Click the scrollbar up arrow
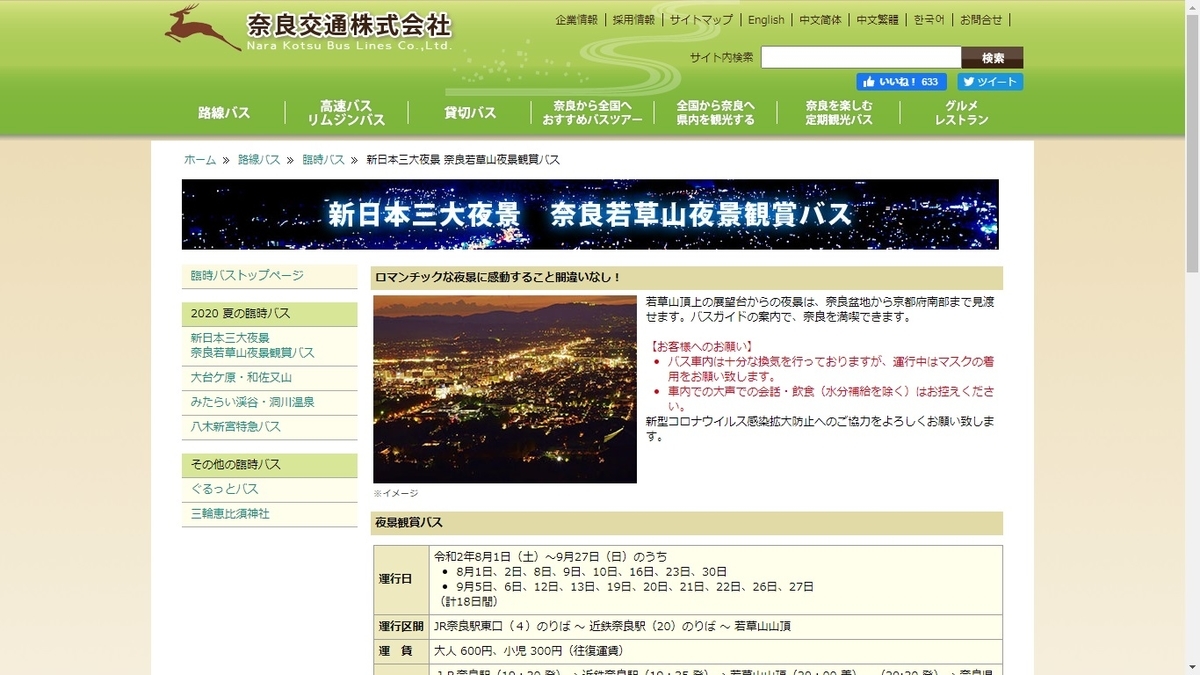Image resolution: width=1200 pixels, height=675 pixels. pos(1192,8)
